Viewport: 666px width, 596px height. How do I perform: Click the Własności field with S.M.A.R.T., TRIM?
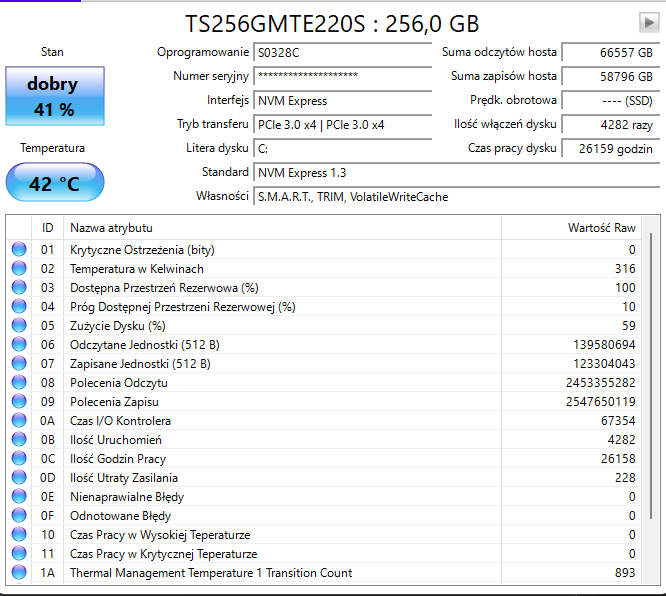[454, 197]
